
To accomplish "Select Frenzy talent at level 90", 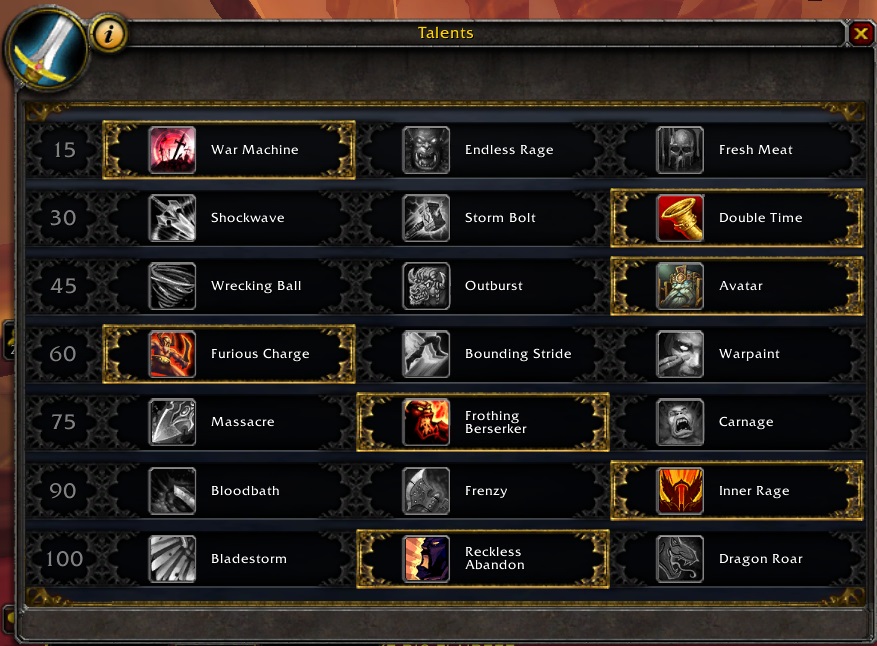I will tap(483, 491).
